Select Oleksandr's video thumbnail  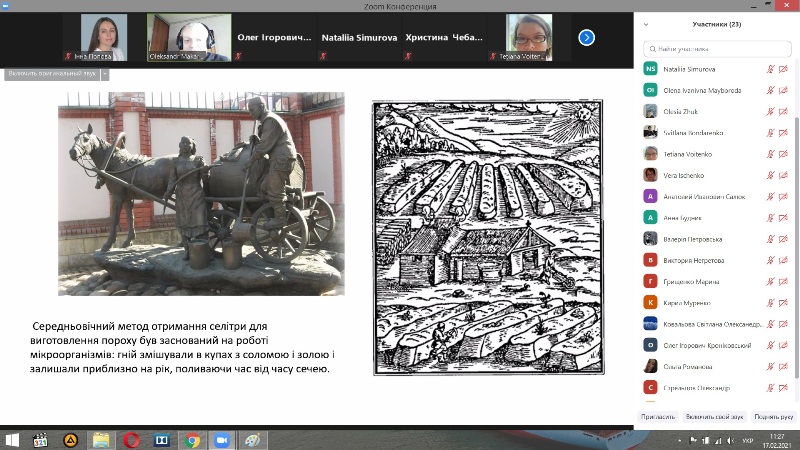(182, 37)
